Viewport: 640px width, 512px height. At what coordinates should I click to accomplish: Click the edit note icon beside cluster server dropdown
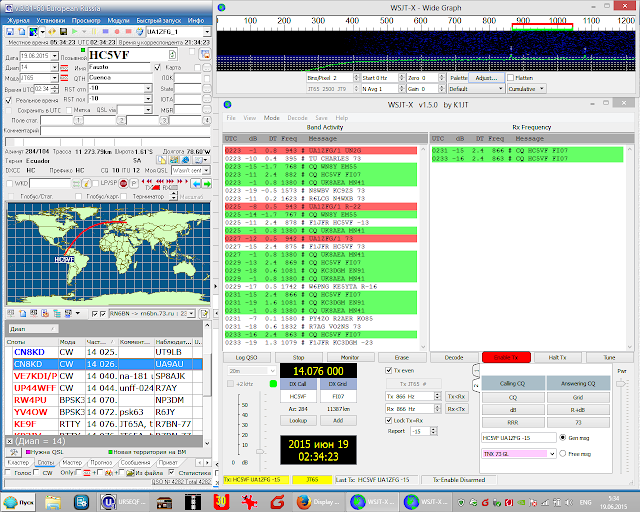pos(204,314)
